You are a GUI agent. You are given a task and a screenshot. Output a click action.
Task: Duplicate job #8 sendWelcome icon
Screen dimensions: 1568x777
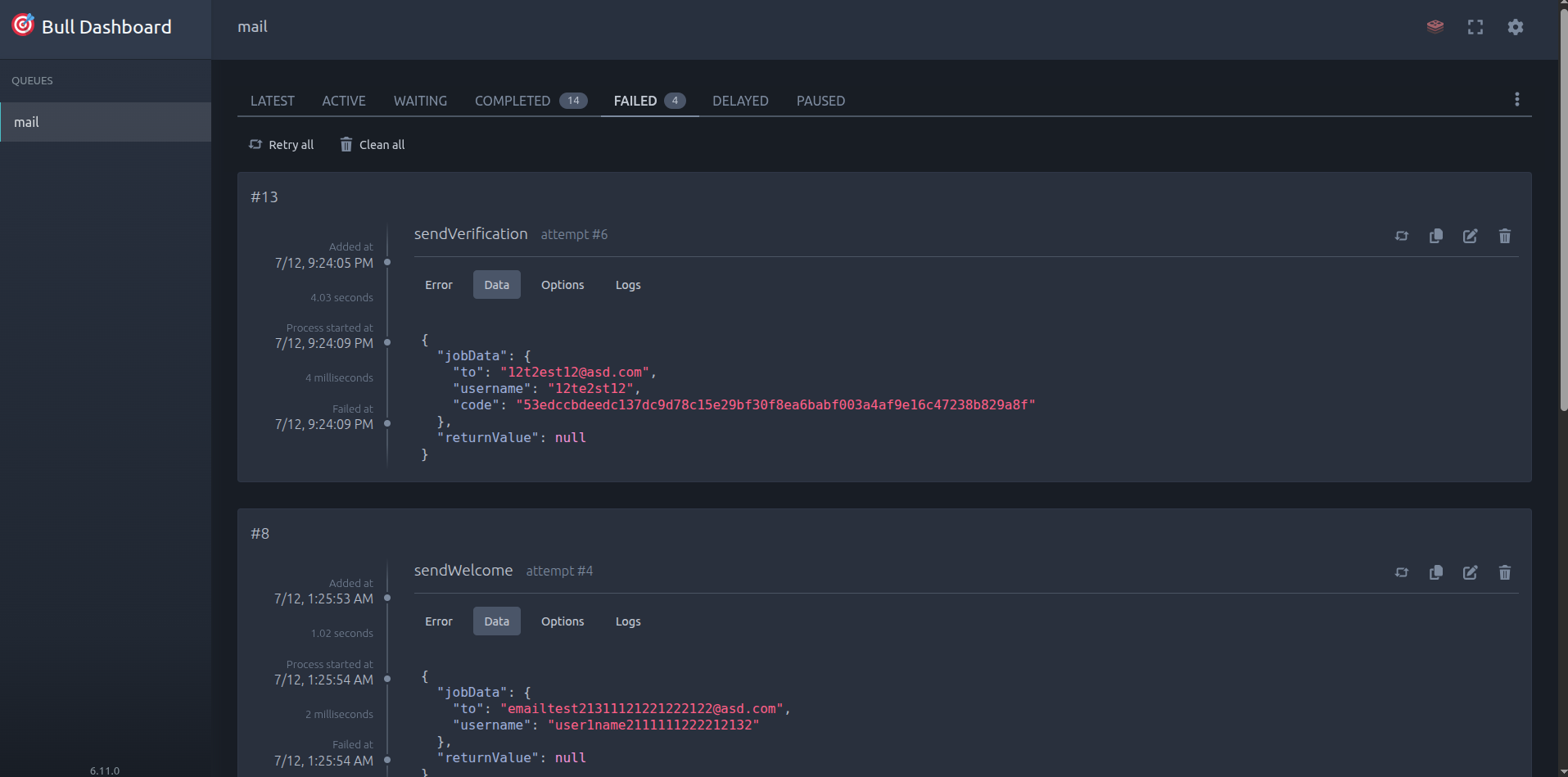[1436, 572]
